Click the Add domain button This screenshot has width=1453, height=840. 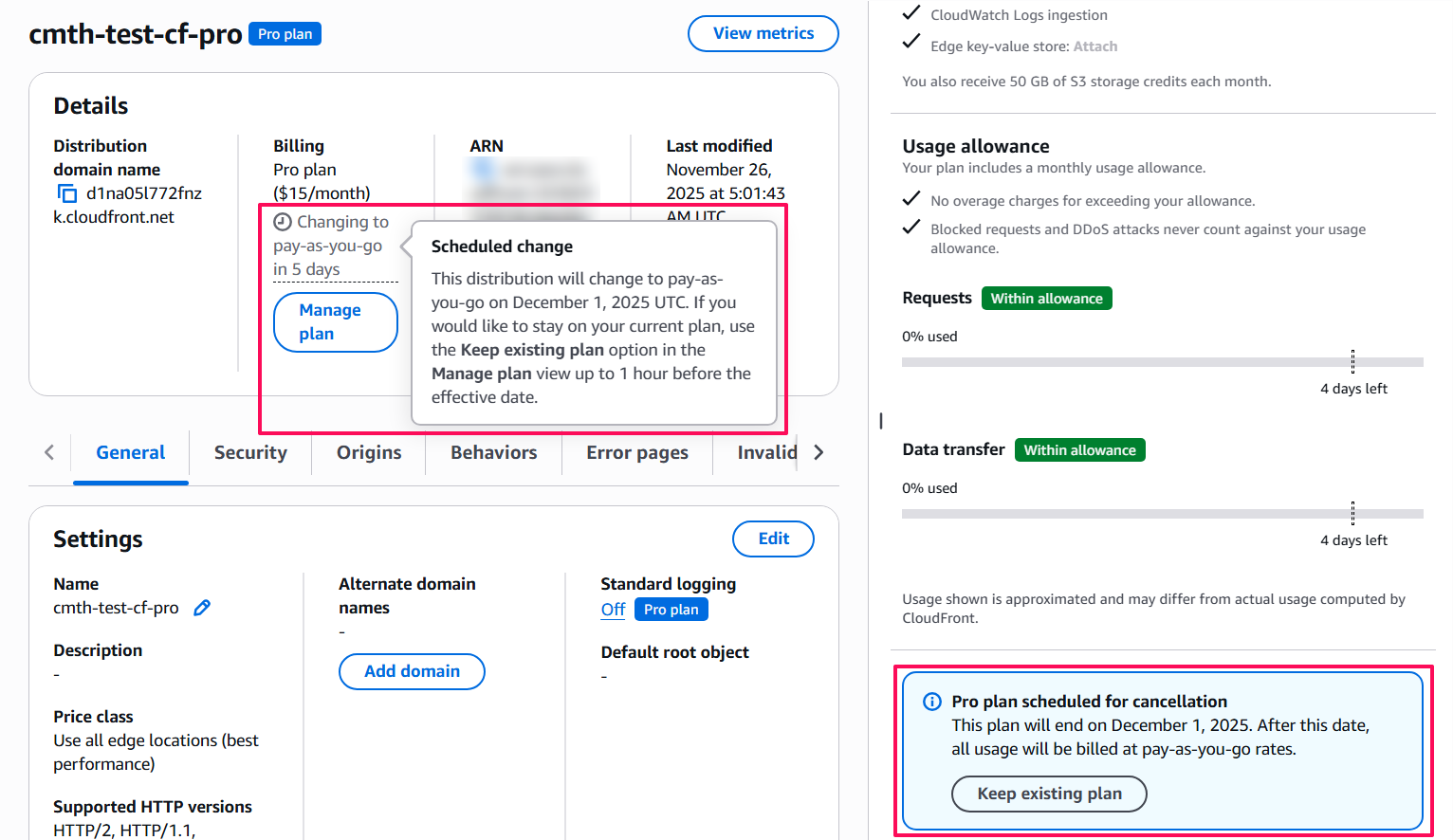tap(412, 671)
